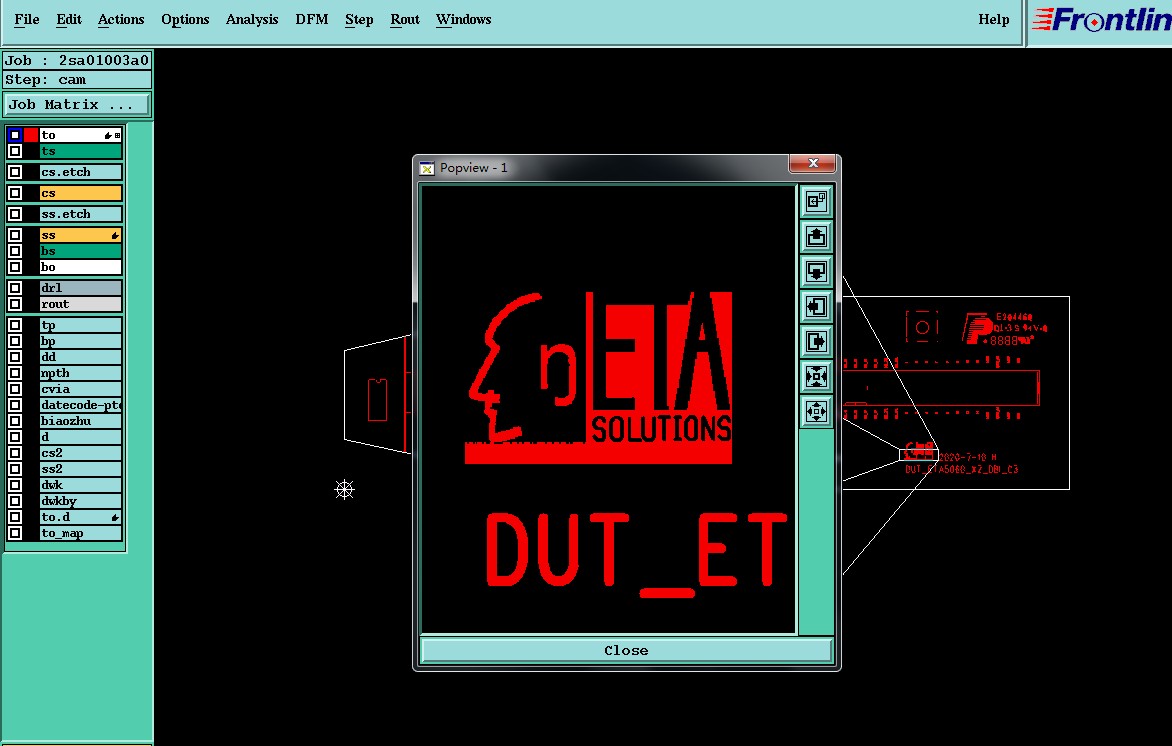Select layer name to in layer list

81,135
